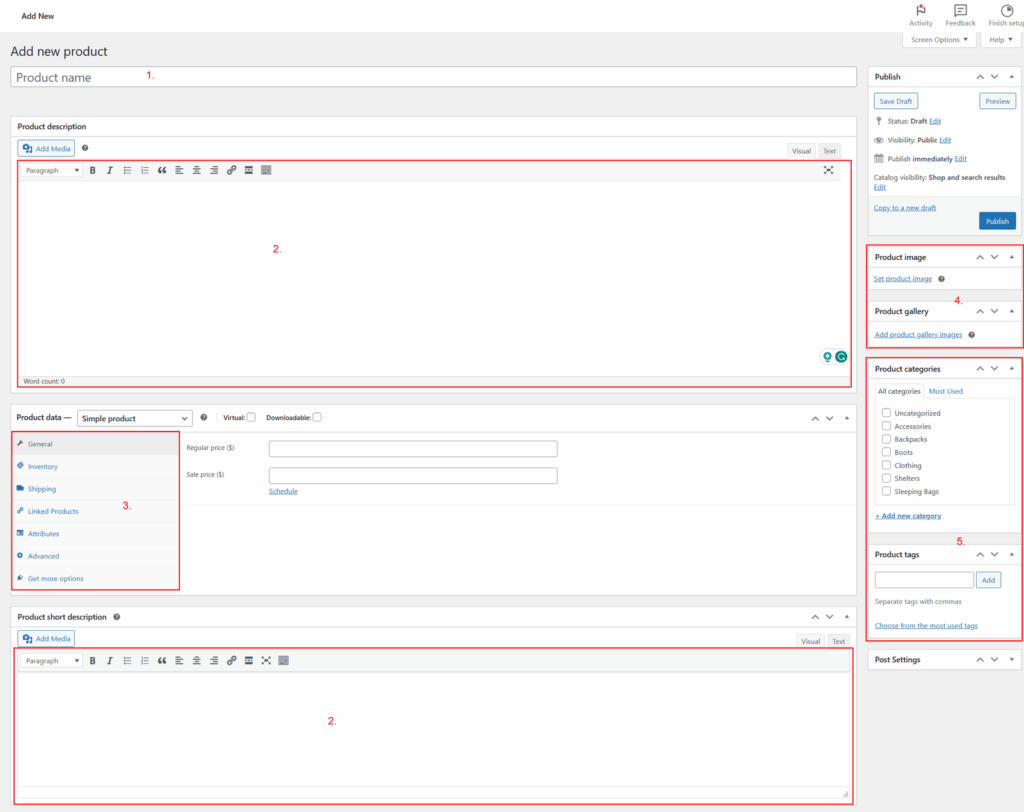Image resolution: width=1024 pixels, height=812 pixels.
Task: Select the Most Used categories tab
Action: (945, 391)
